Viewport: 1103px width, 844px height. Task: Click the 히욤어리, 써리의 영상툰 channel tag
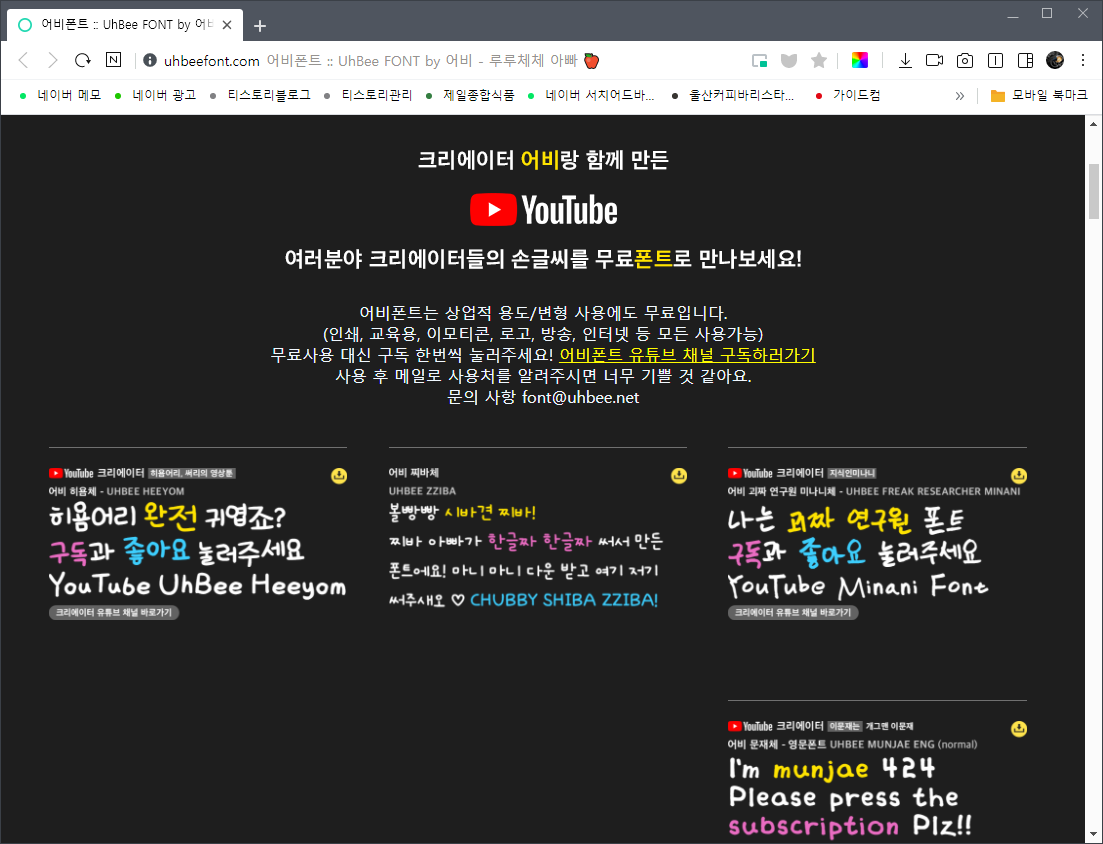coord(192,473)
